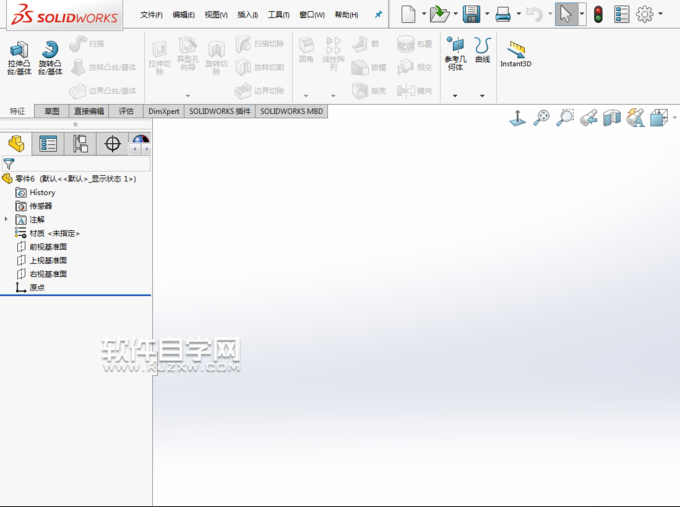The width and height of the screenshot is (680, 507).
Task: Open the Options gear dropdown arrow
Action: pos(661,15)
